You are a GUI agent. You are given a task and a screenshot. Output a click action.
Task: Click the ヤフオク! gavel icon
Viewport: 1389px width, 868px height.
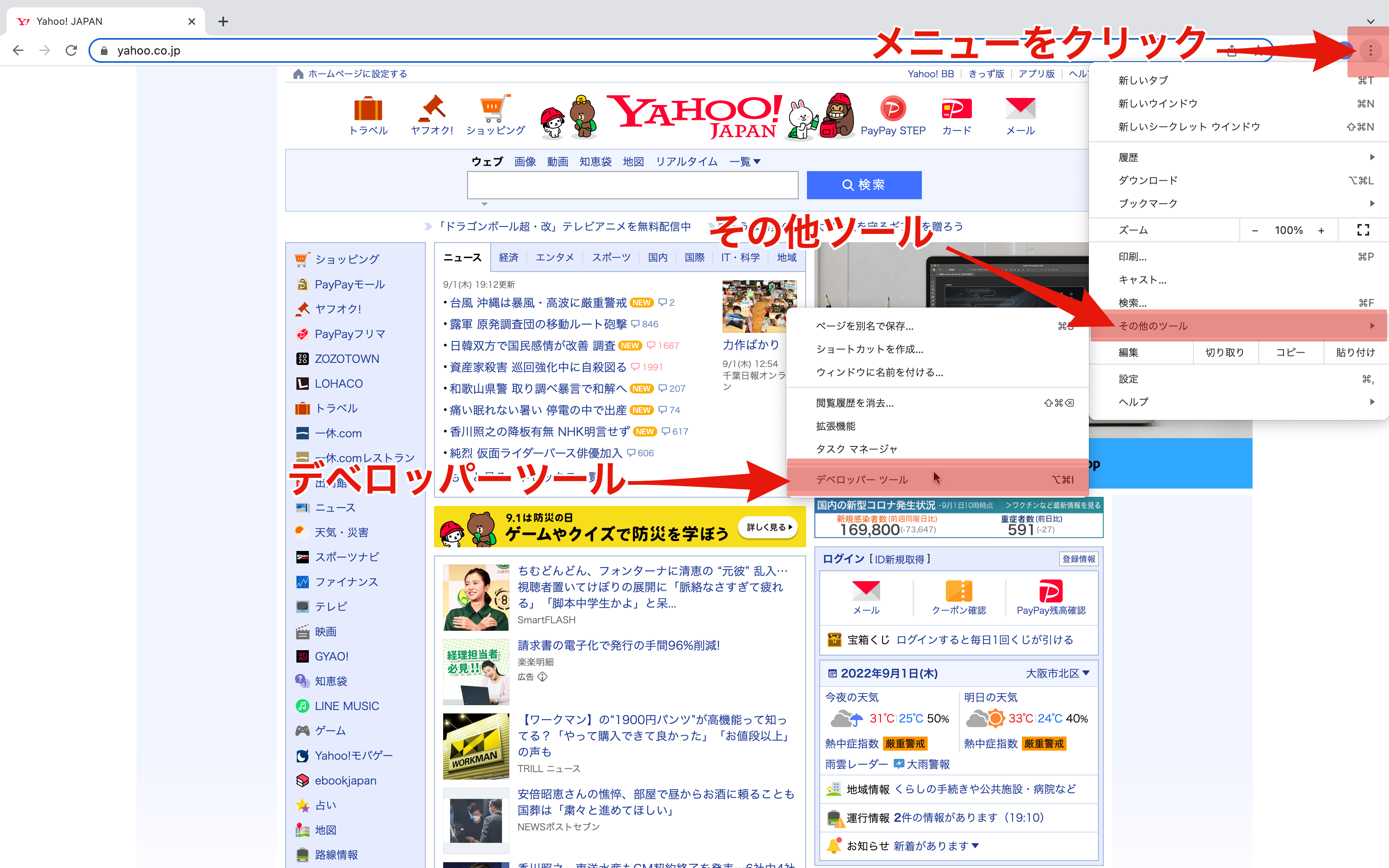tap(432, 108)
